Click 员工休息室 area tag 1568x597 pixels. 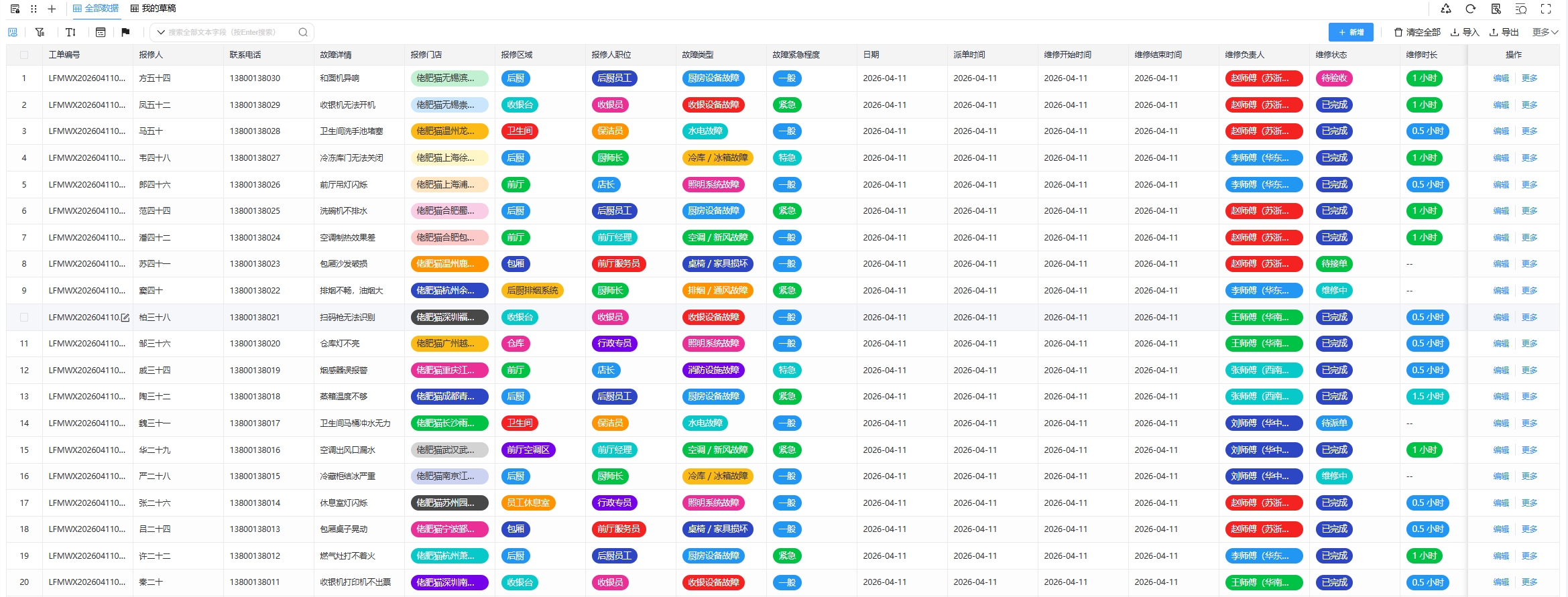point(528,503)
